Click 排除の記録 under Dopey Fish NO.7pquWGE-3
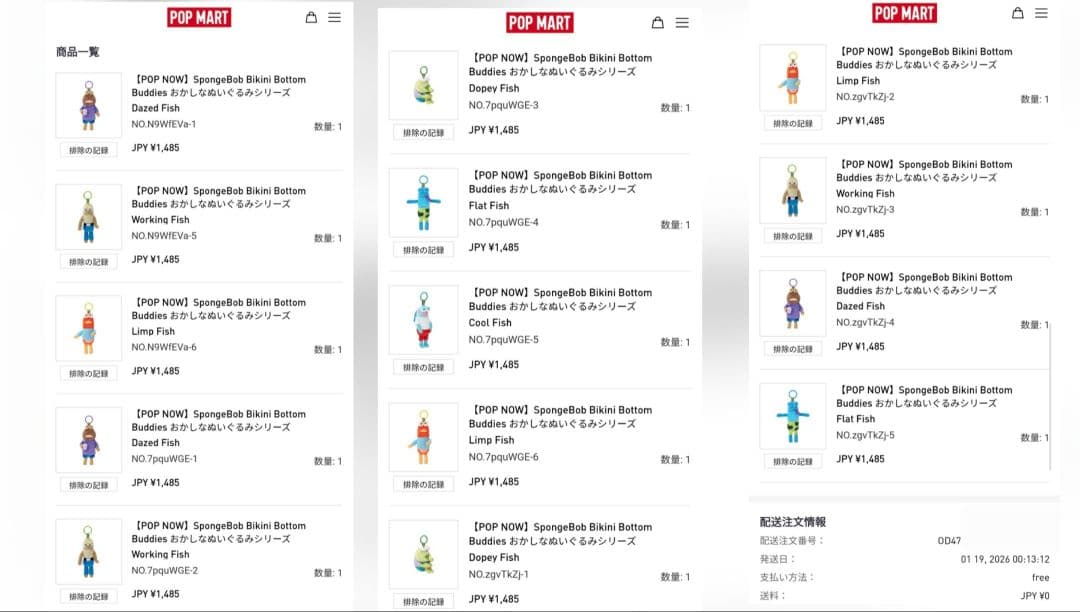The image size is (1080, 612). pos(423,132)
